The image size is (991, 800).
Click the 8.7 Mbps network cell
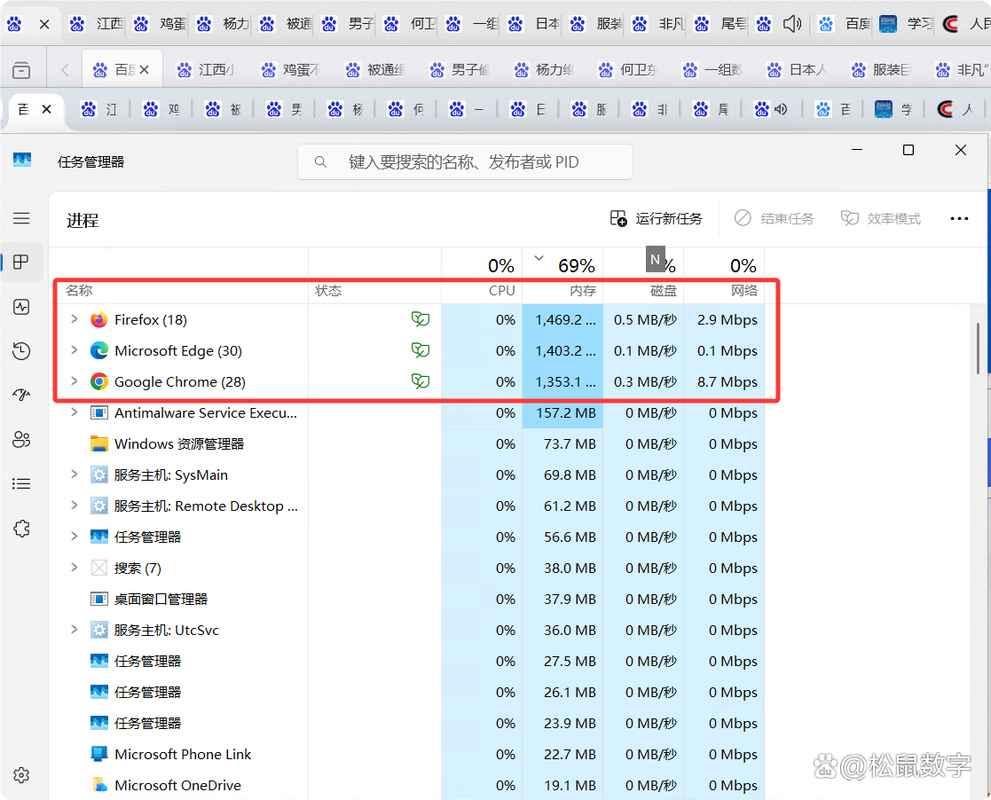click(x=724, y=382)
